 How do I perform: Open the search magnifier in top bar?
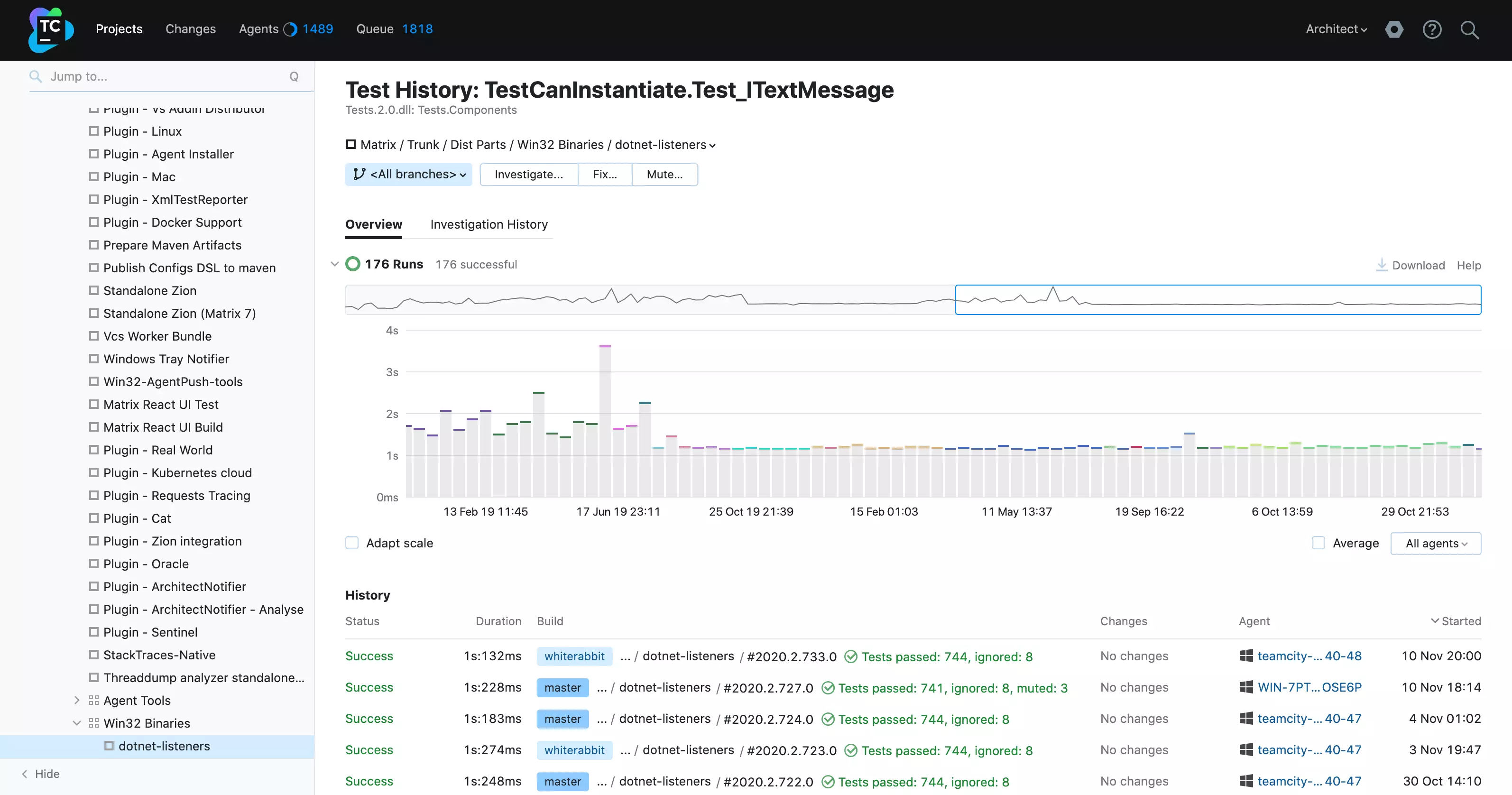point(1469,29)
